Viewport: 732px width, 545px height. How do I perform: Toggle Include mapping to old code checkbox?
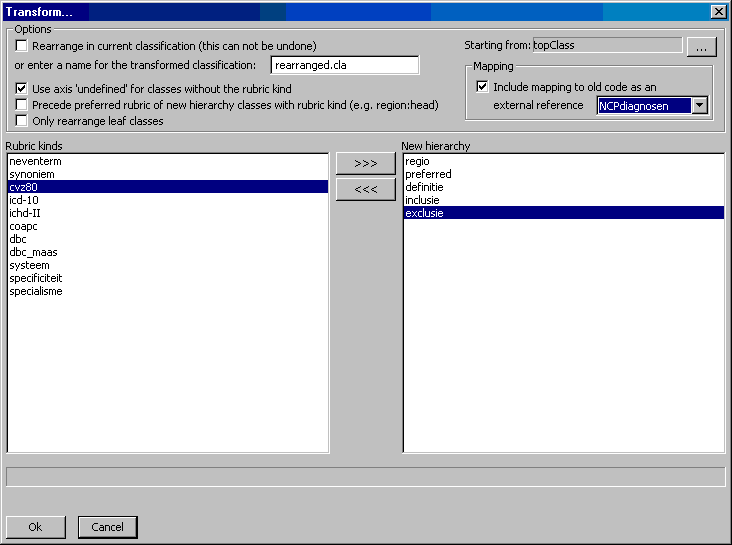point(483,88)
